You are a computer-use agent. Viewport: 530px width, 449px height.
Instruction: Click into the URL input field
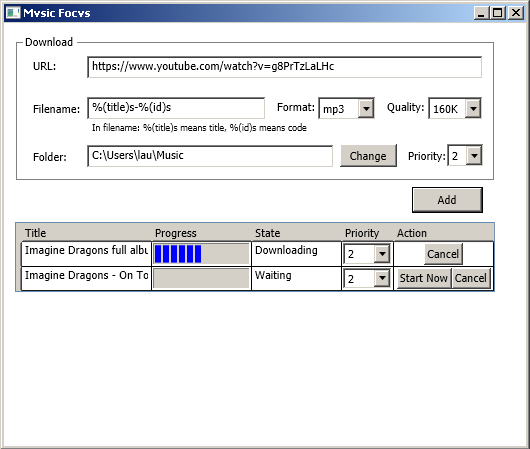[284, 67]
